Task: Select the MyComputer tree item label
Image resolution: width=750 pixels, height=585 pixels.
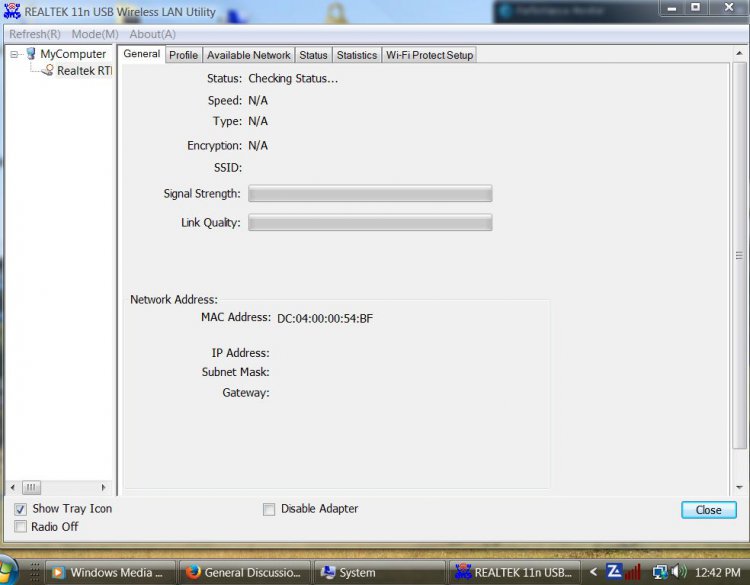Action: point(73,54)
